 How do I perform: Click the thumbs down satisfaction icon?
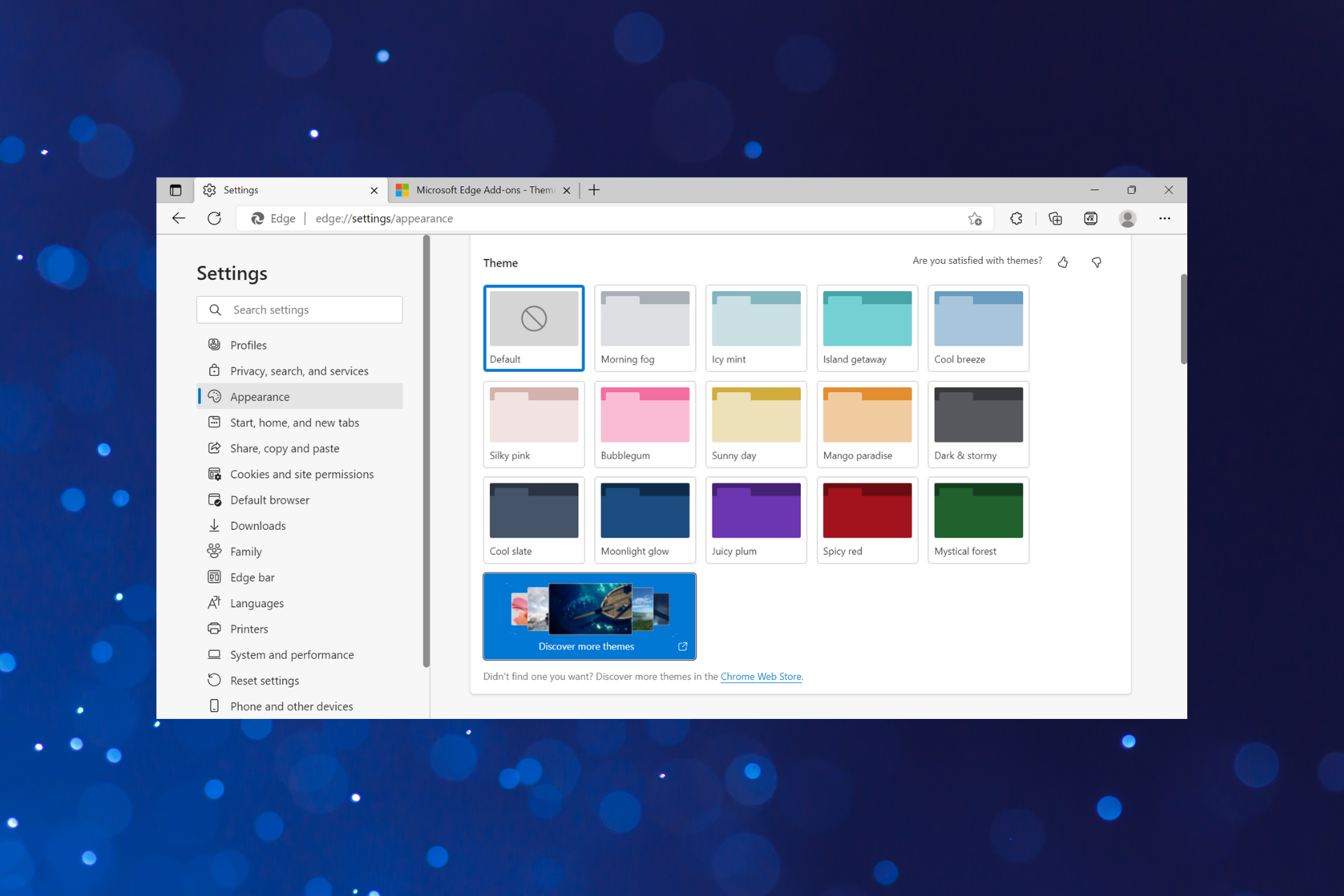click(x=1097, y=262)
